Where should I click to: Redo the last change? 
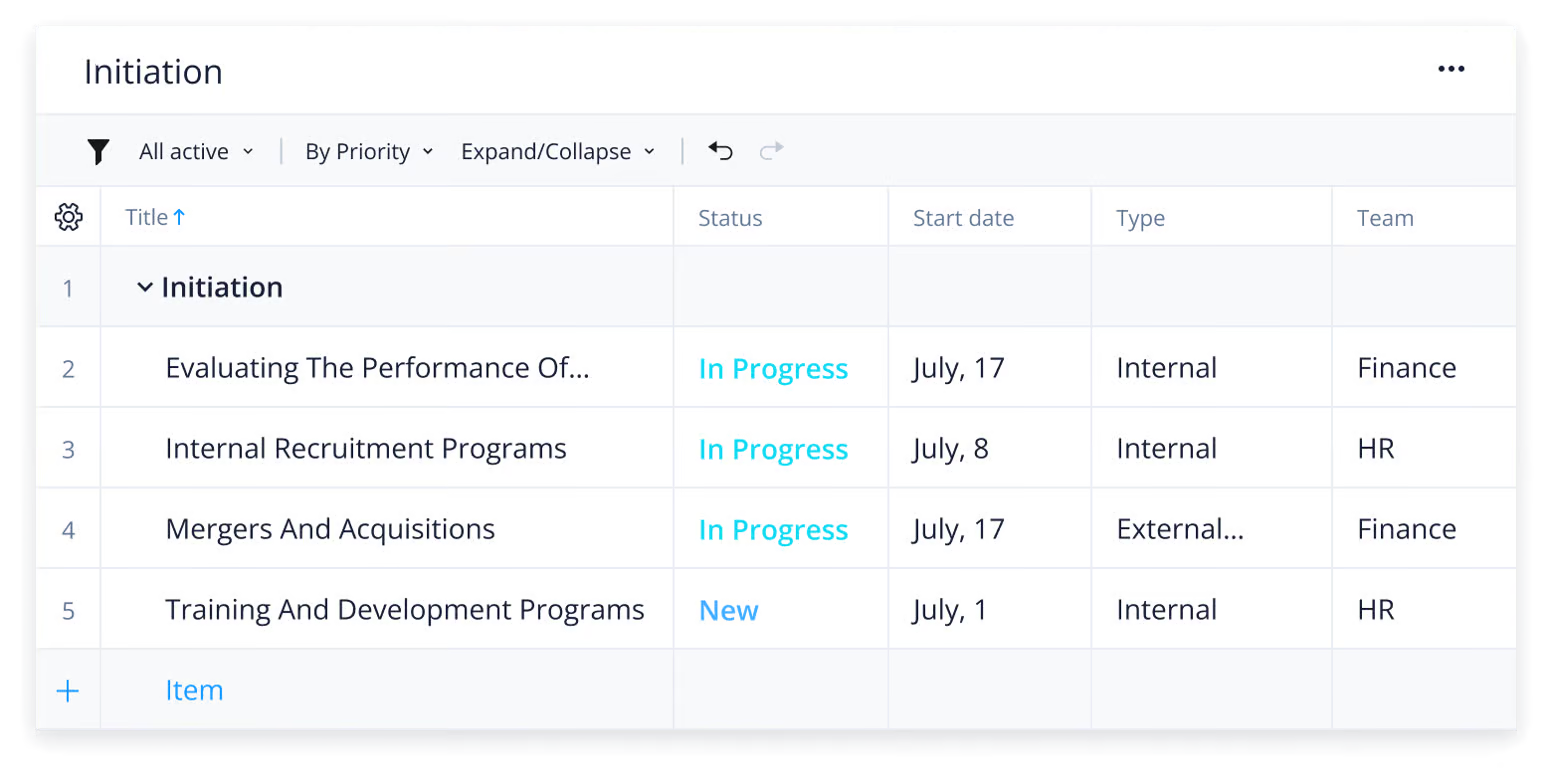[771, 150]
